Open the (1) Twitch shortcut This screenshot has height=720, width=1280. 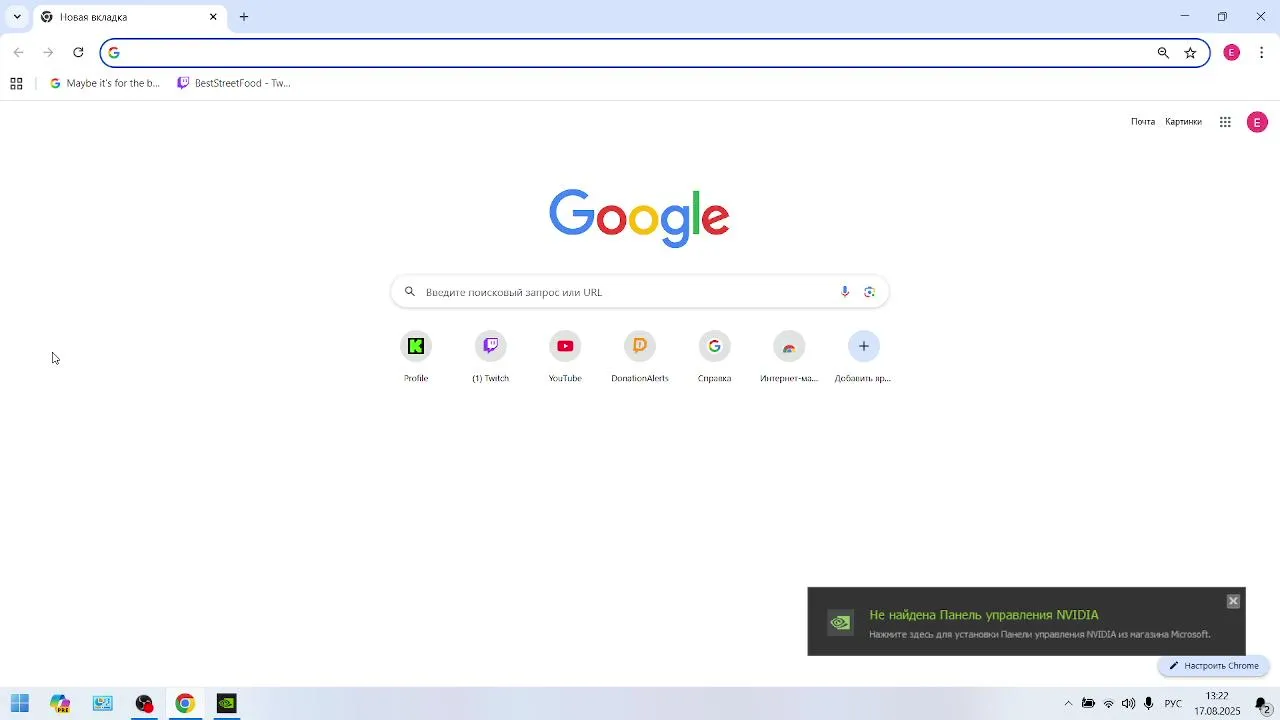pos(491,357)
